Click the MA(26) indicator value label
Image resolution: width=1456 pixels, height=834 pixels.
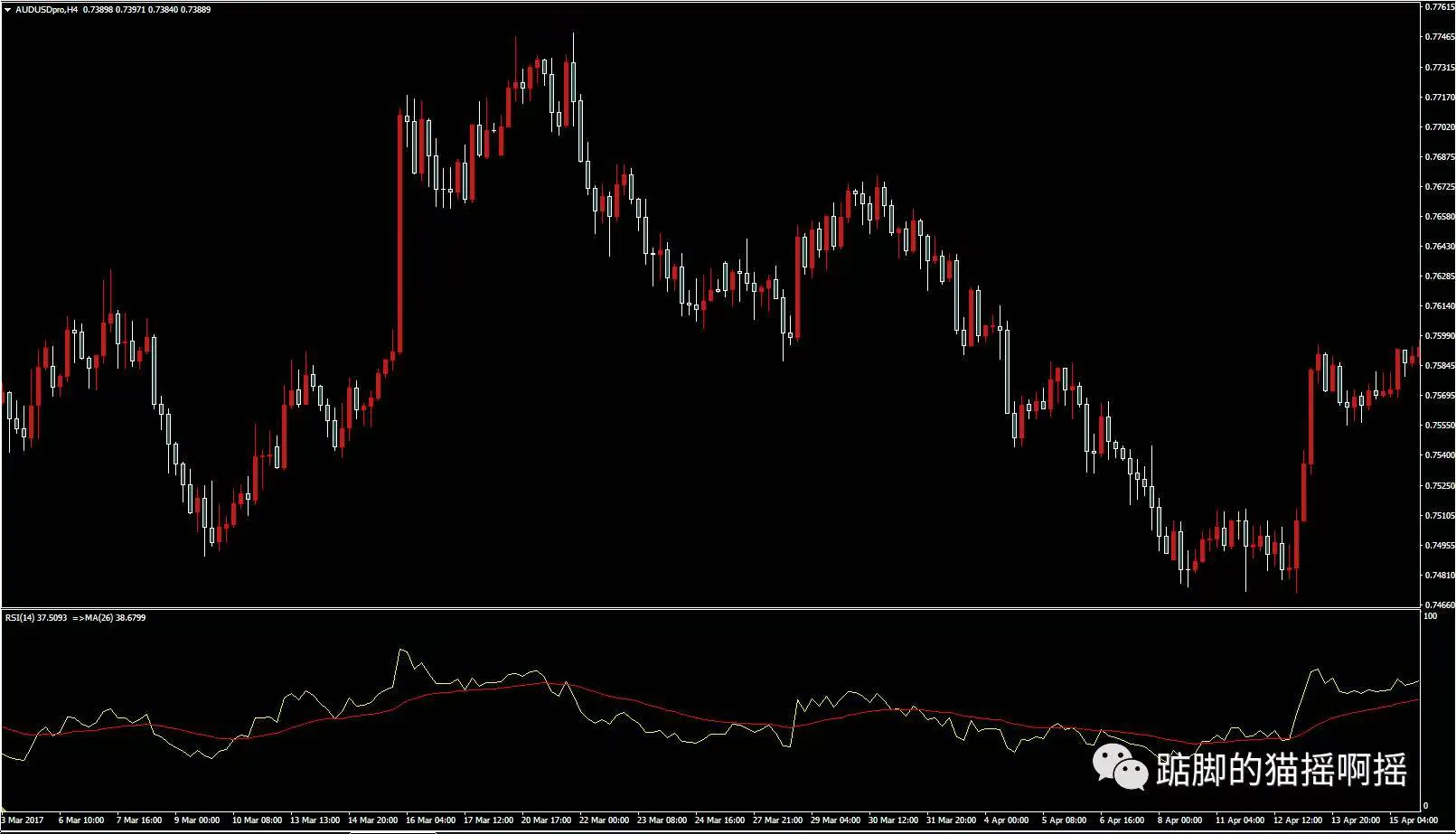131,618
